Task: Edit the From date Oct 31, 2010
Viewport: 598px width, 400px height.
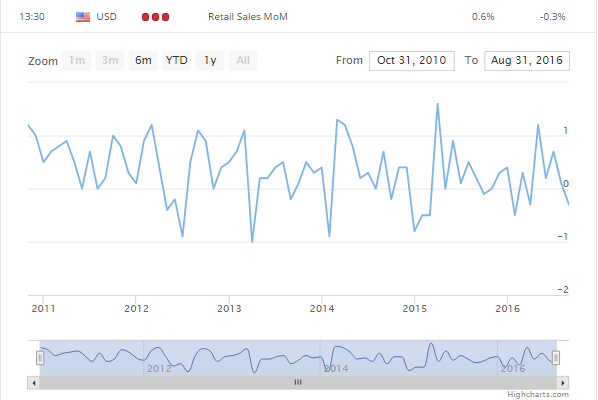Action: (x=412, y=61)
